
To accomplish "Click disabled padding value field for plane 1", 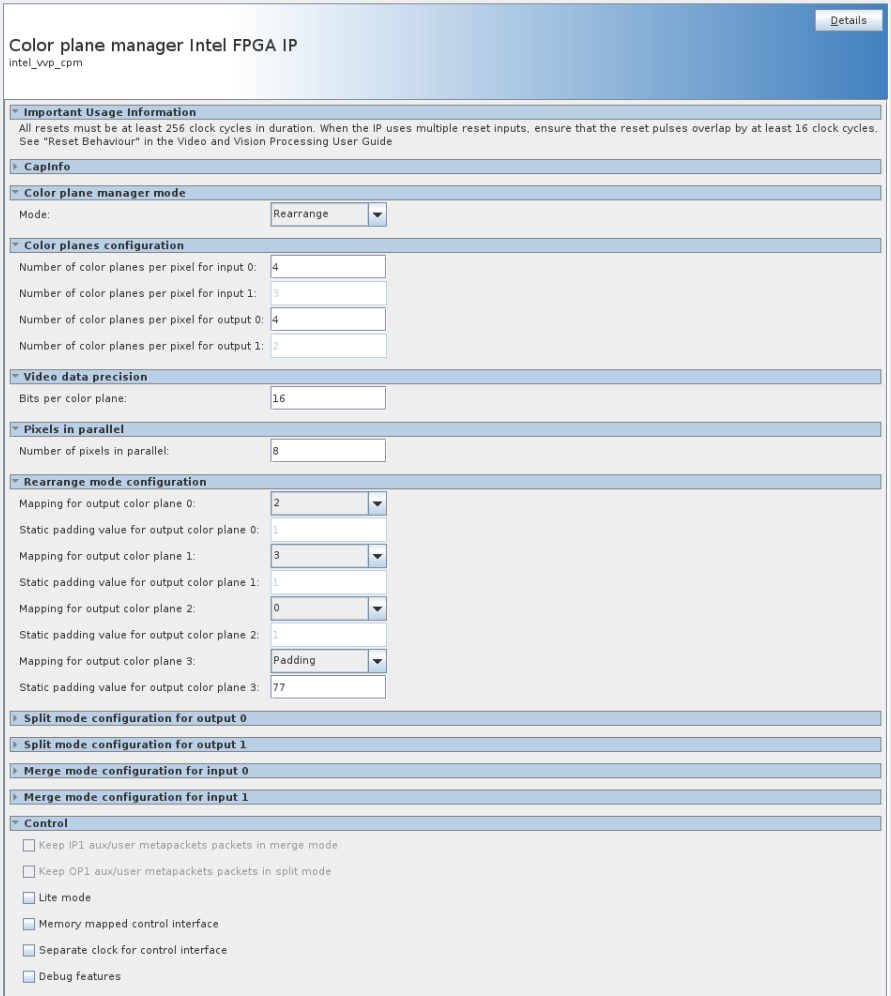I will tap(328, 582).
